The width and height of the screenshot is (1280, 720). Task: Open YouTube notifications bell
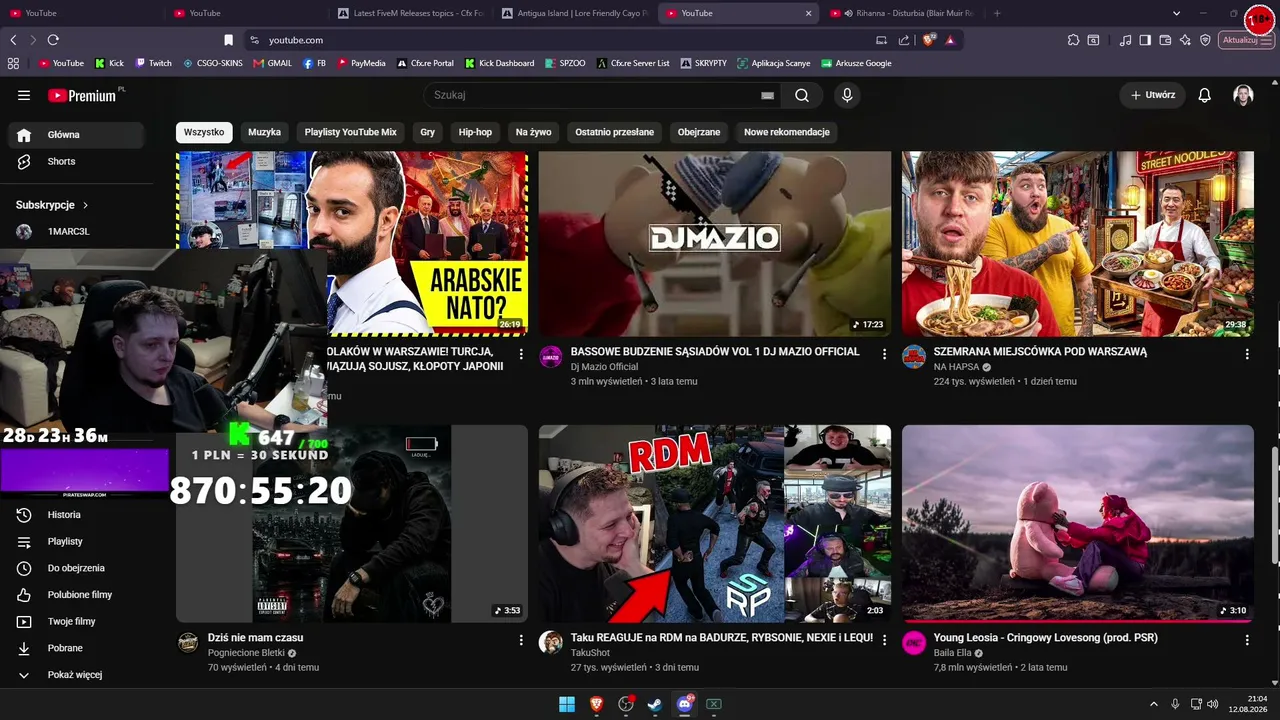[1205, 95]
